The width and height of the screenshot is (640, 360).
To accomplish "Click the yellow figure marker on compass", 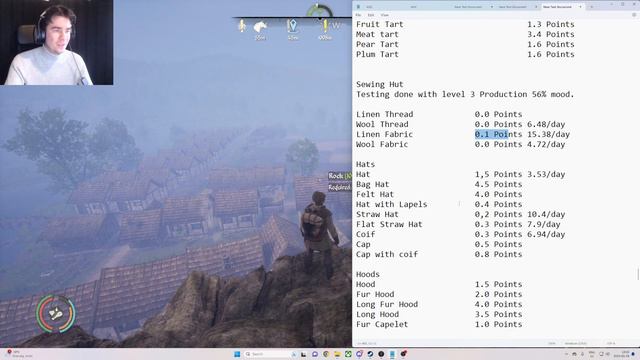I will pos(242,26).
